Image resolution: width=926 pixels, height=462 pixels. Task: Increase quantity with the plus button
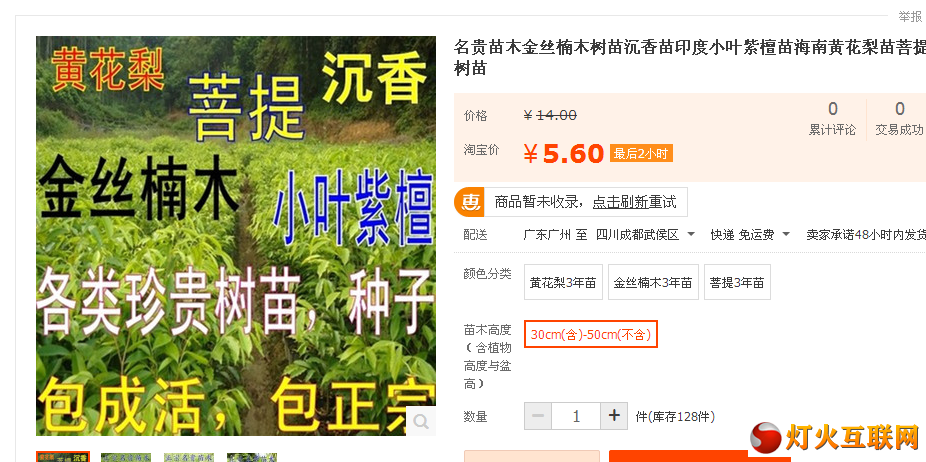click(x=614, y=416)
